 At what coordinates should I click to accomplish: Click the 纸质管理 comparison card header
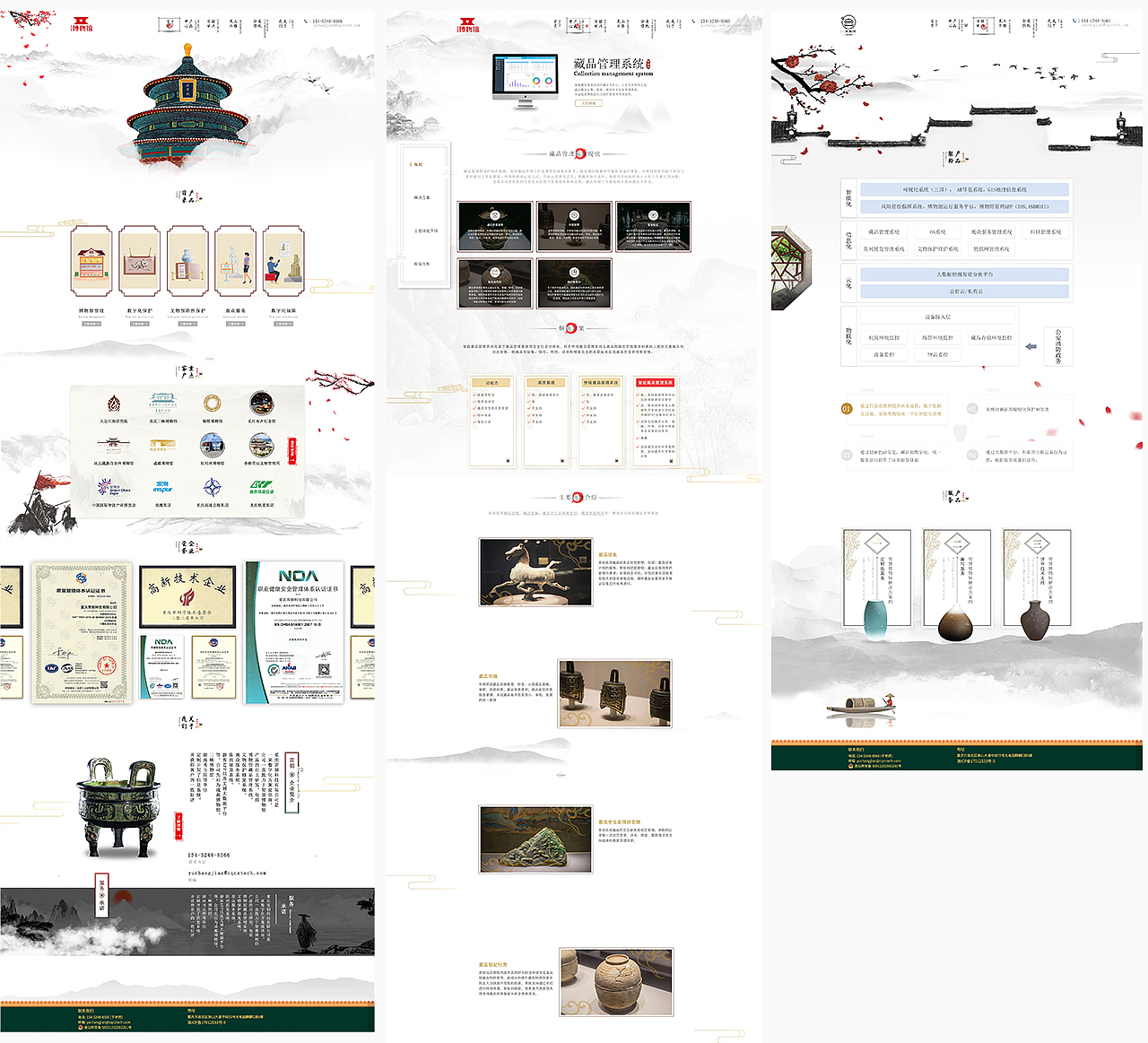(x=546, y=383)
